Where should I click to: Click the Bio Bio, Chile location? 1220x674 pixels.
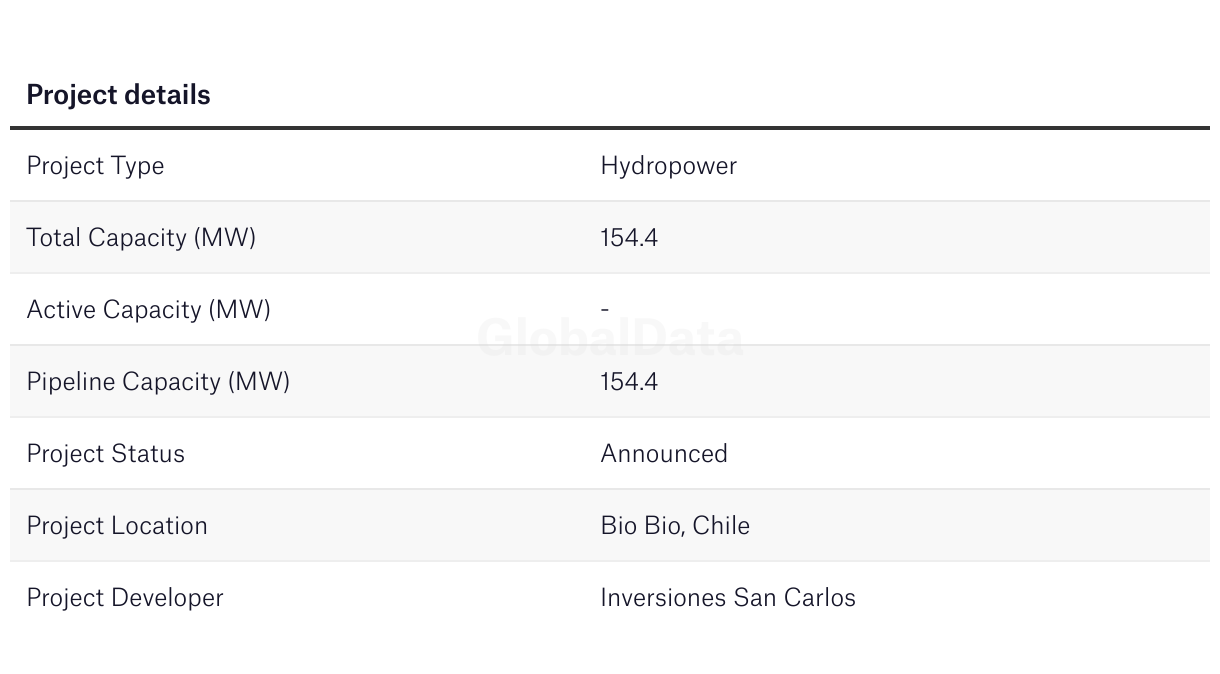675,526
